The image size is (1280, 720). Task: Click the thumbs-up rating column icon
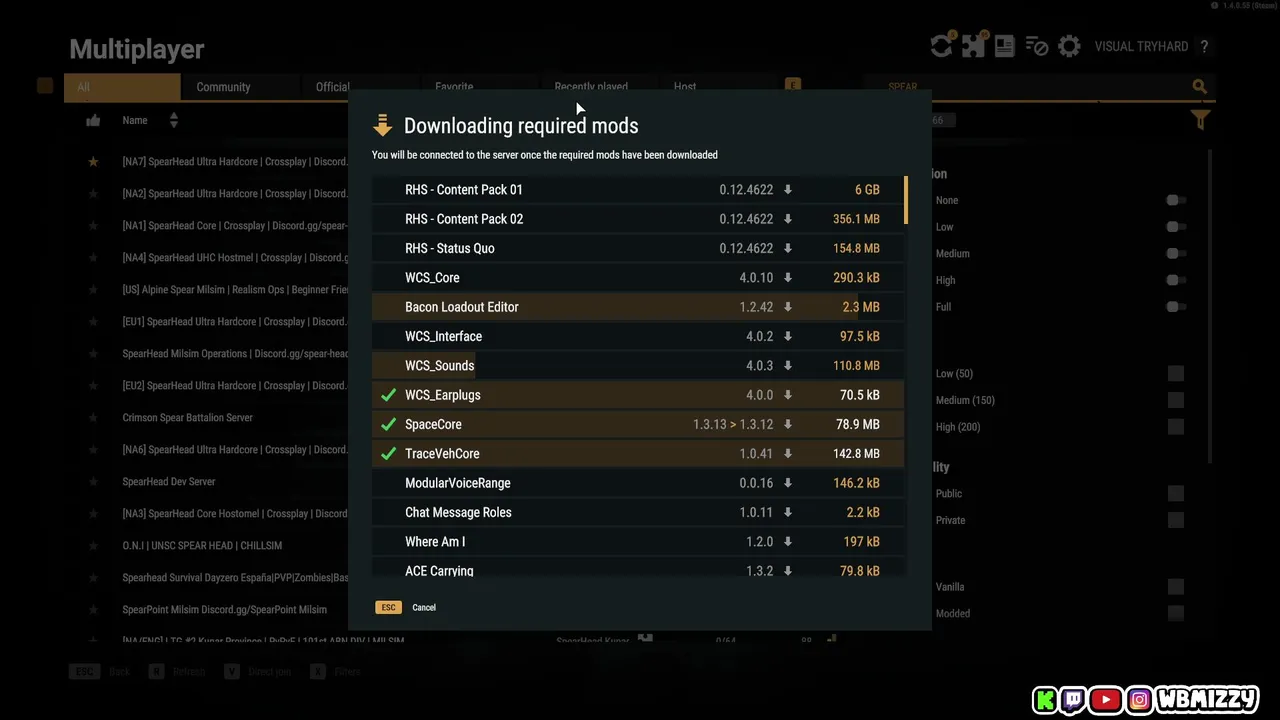(x=93, y=120)
